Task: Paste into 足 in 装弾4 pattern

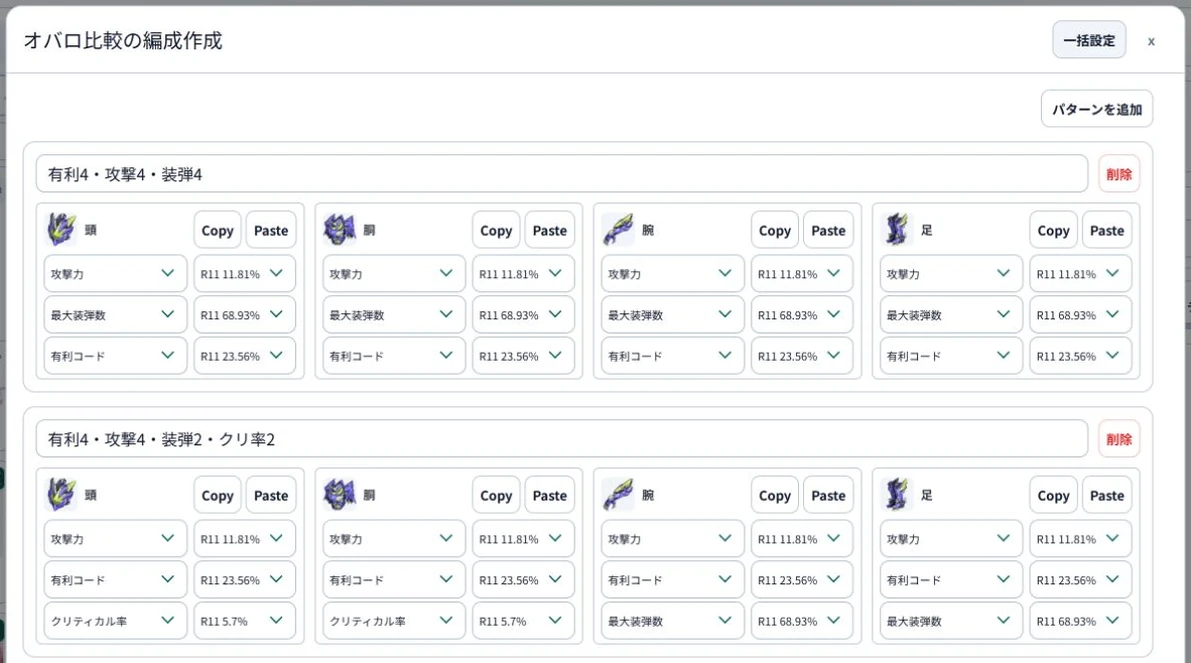Action: pos(1107,231)
